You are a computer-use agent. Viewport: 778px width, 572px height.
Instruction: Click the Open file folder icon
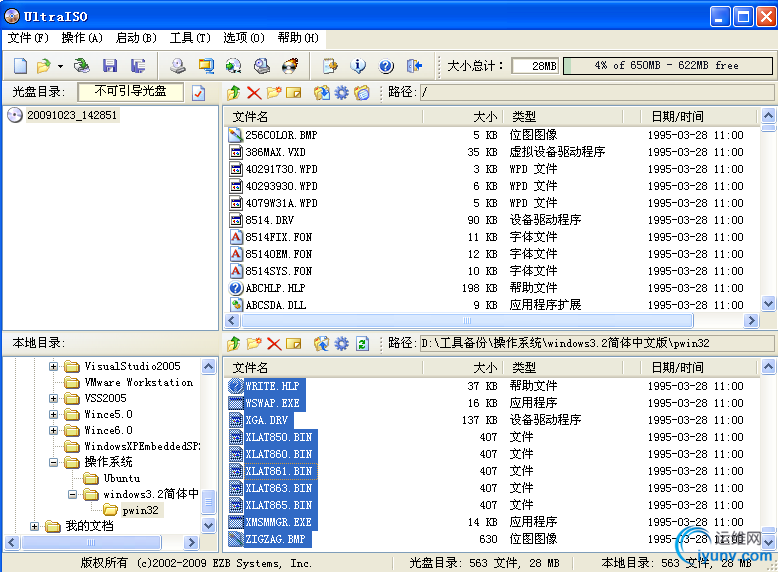click(x=44, y=65)
